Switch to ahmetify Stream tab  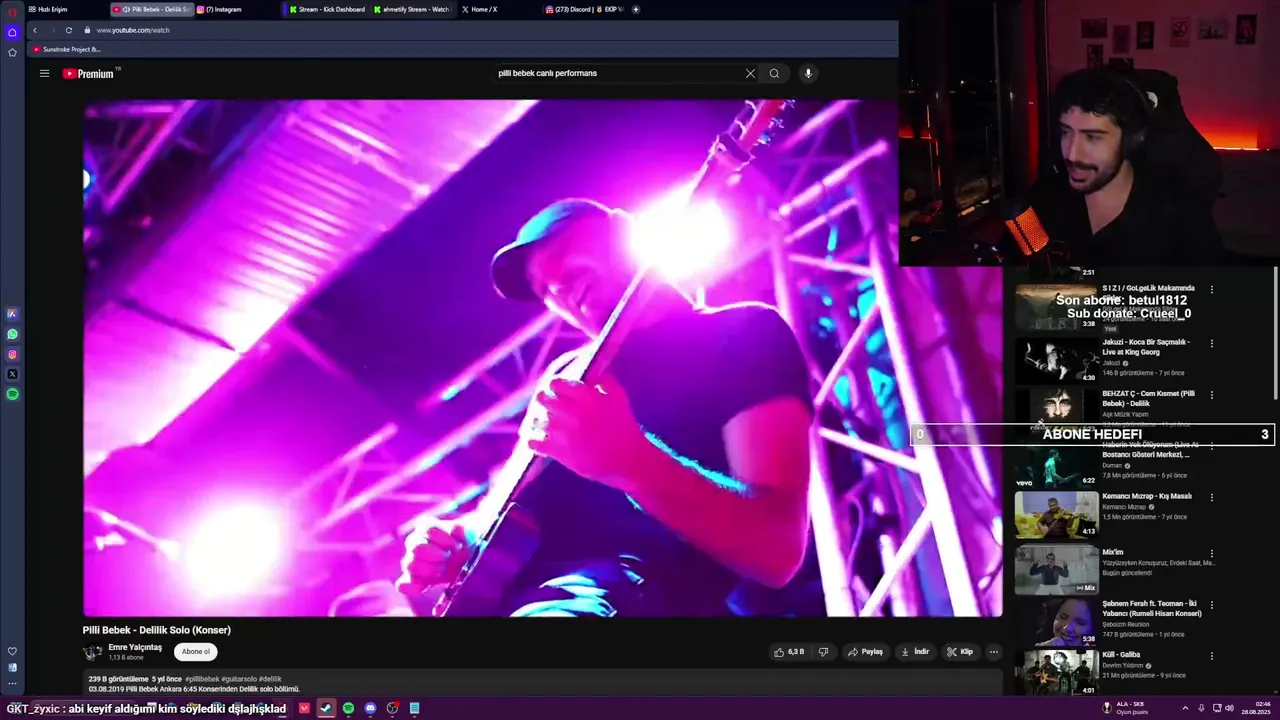(412, 9)
